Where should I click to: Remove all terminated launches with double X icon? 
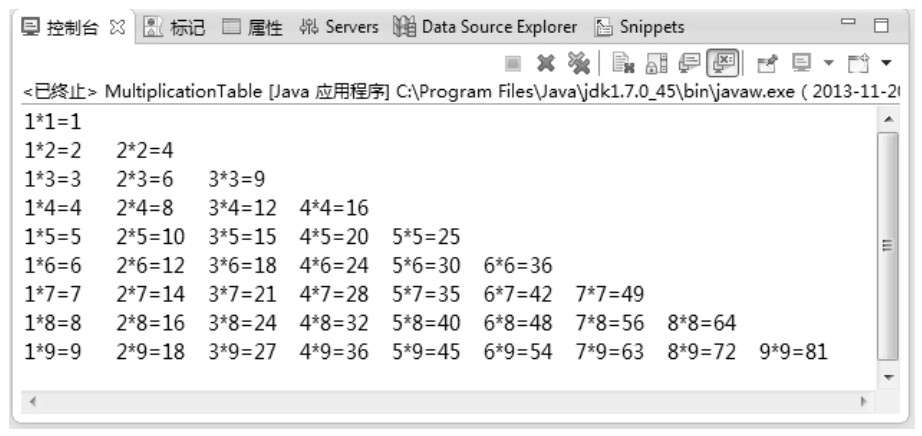click(x=579, y=64)
